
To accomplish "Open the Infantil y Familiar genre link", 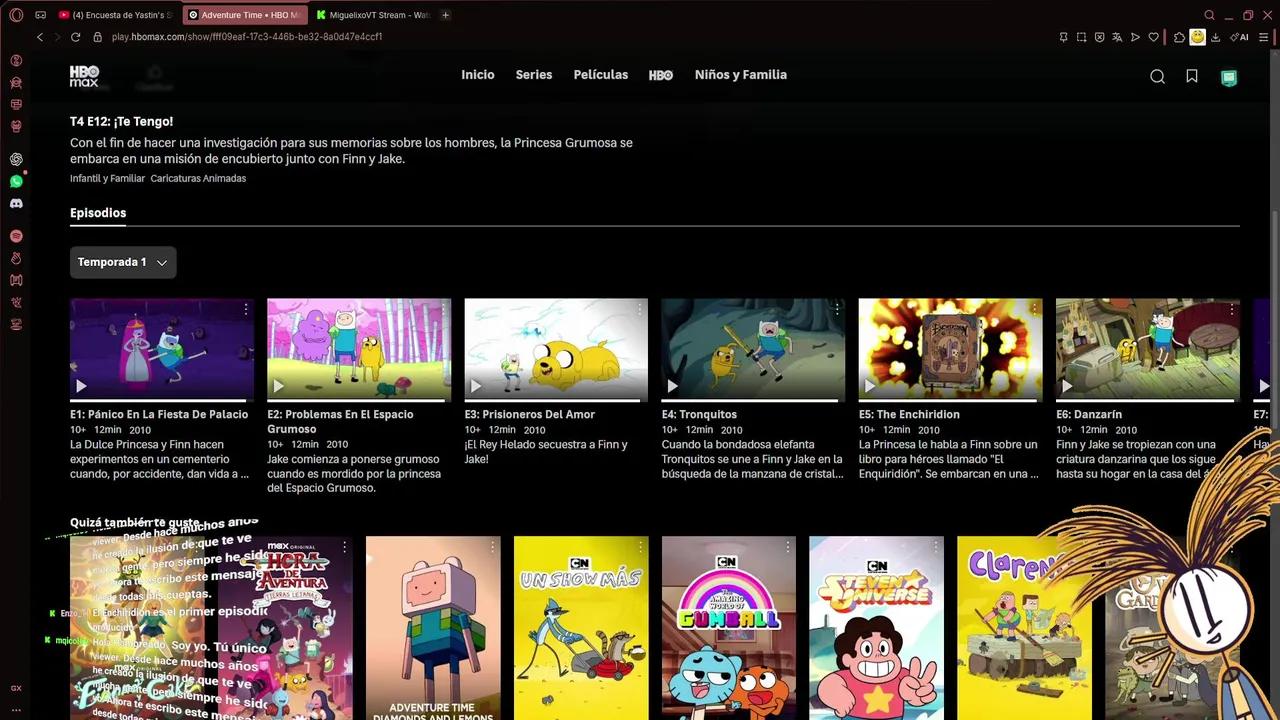I will coord(107,178).
